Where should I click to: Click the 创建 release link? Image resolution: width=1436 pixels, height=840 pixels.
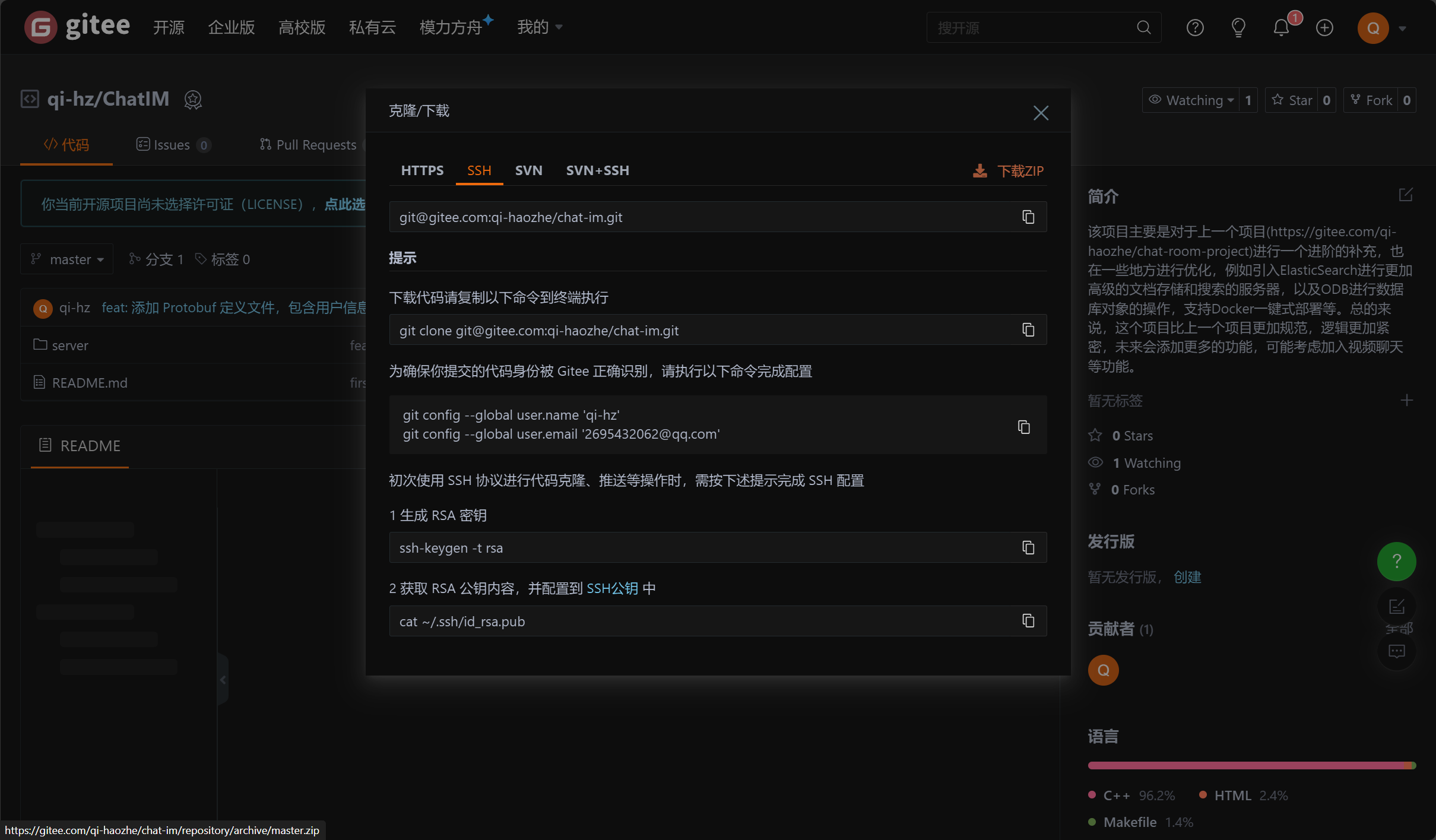1187,576
